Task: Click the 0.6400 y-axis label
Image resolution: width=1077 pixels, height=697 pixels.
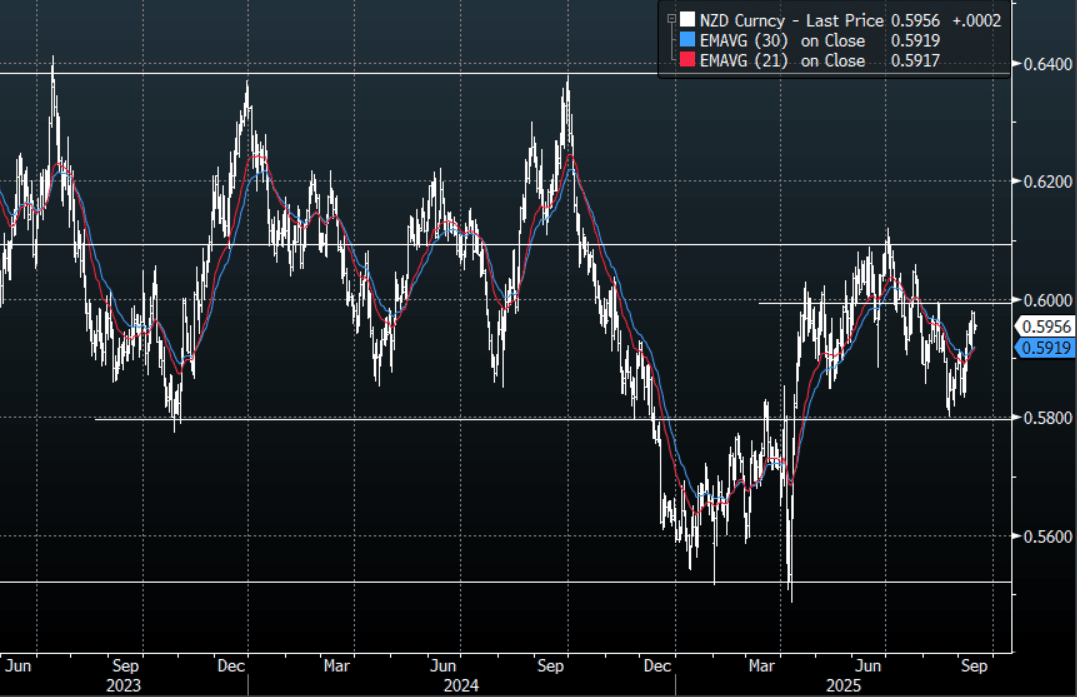Action: tap(1043, 64)
